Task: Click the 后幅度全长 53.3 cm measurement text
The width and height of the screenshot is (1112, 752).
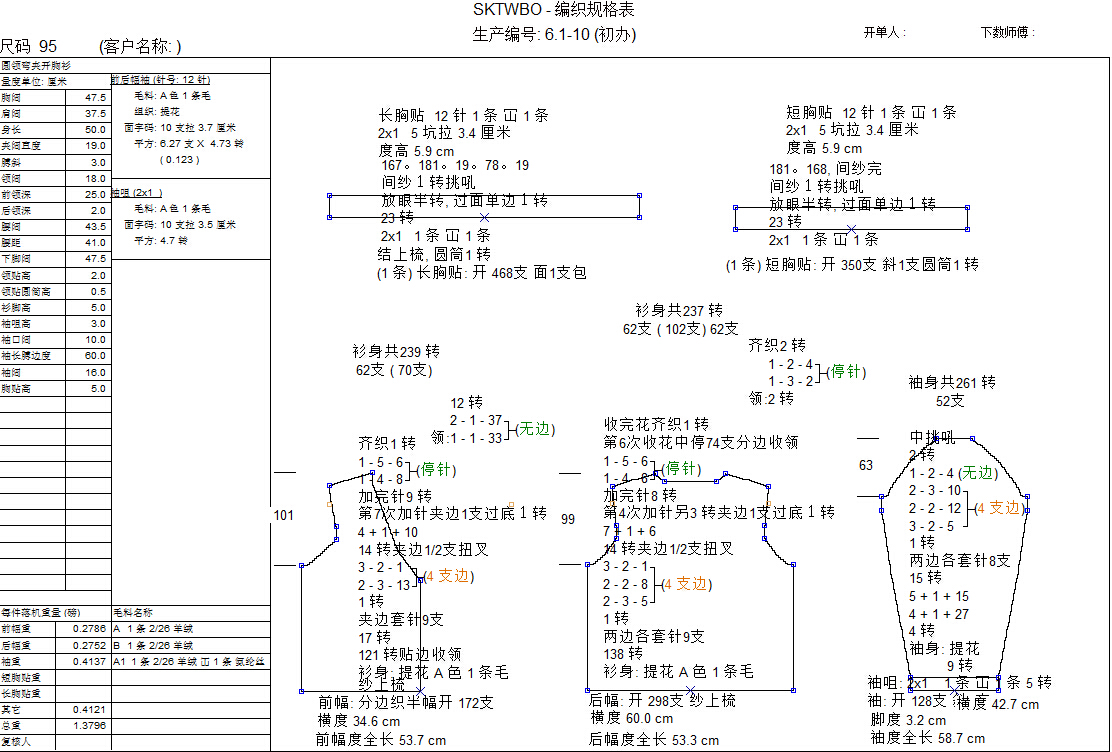Action: pos(654,740)
